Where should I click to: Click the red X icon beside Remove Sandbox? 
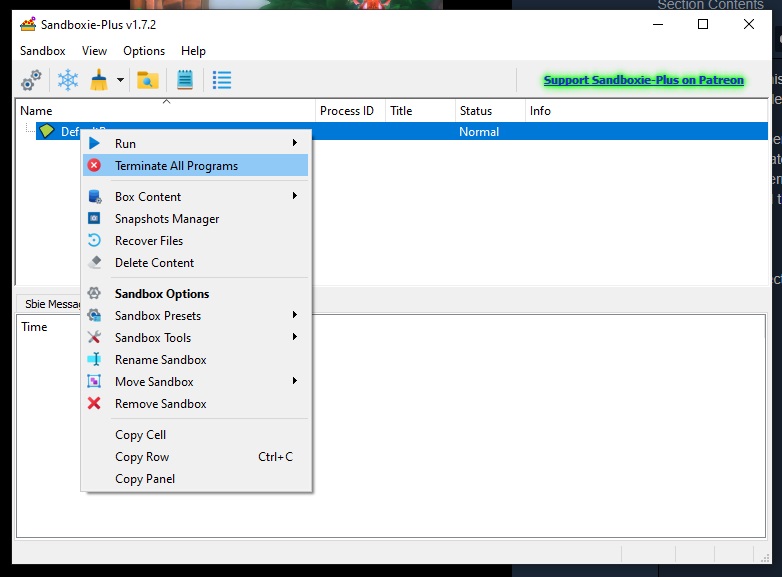tap(94, 403)
